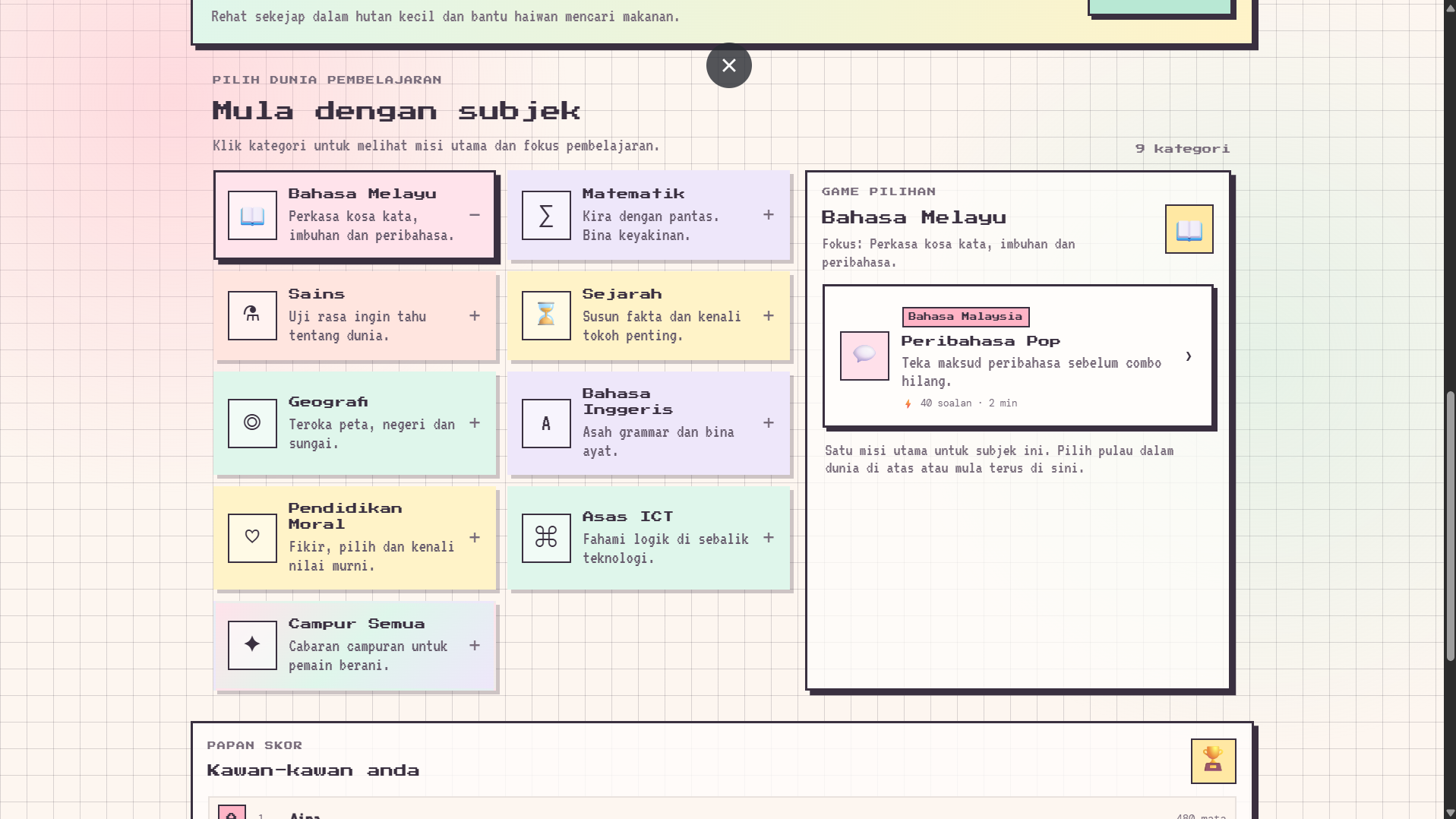Expand the Matematik category plus sign
Viewport: 1456px width, 819px height.
pyautogui.click(x=769, y=216)
